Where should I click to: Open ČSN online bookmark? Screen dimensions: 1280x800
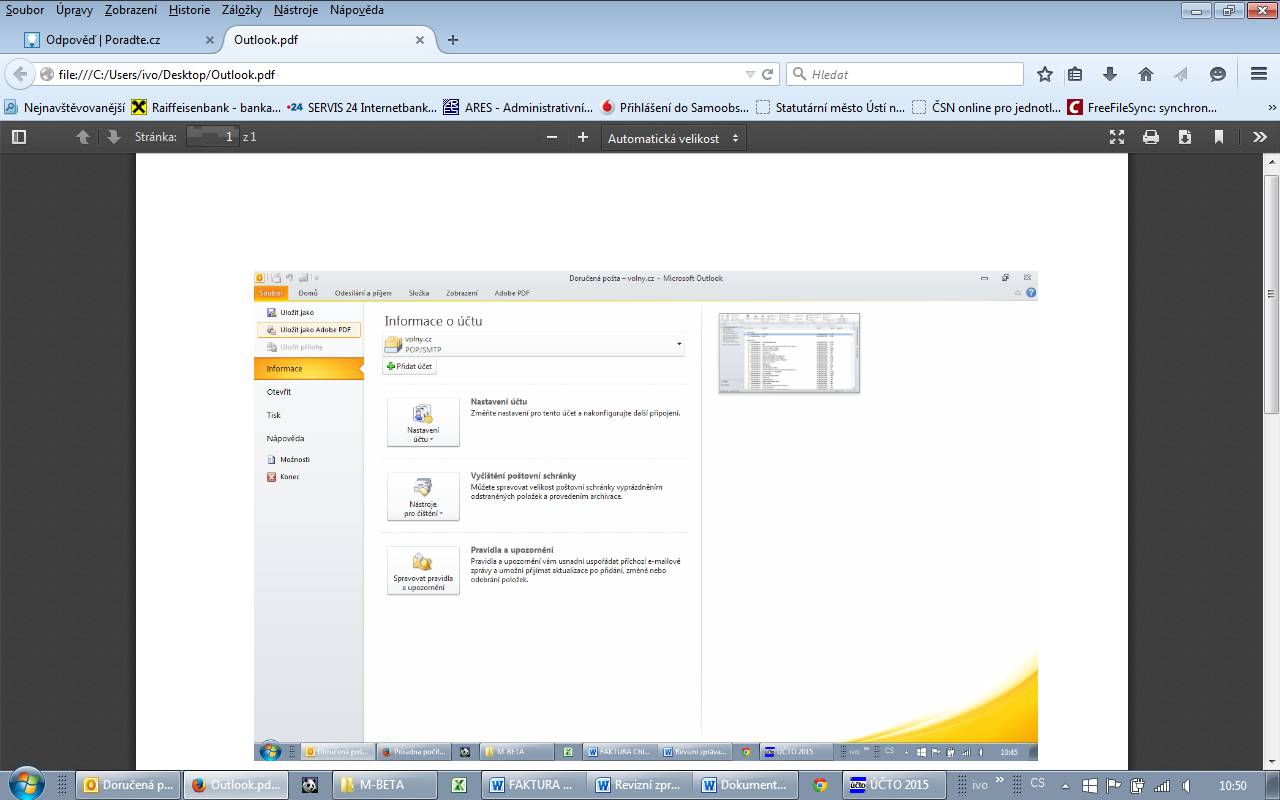(986, 107)
